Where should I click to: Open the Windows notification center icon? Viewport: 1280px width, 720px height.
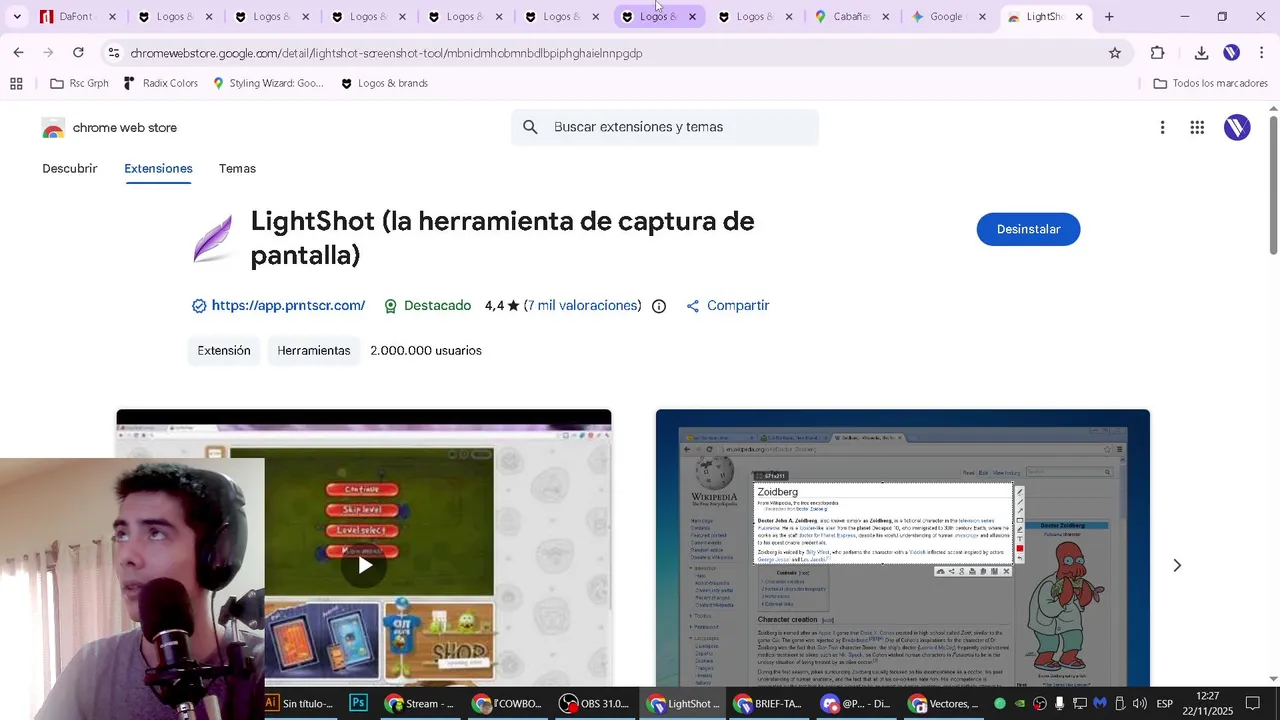click(1253, 704)
